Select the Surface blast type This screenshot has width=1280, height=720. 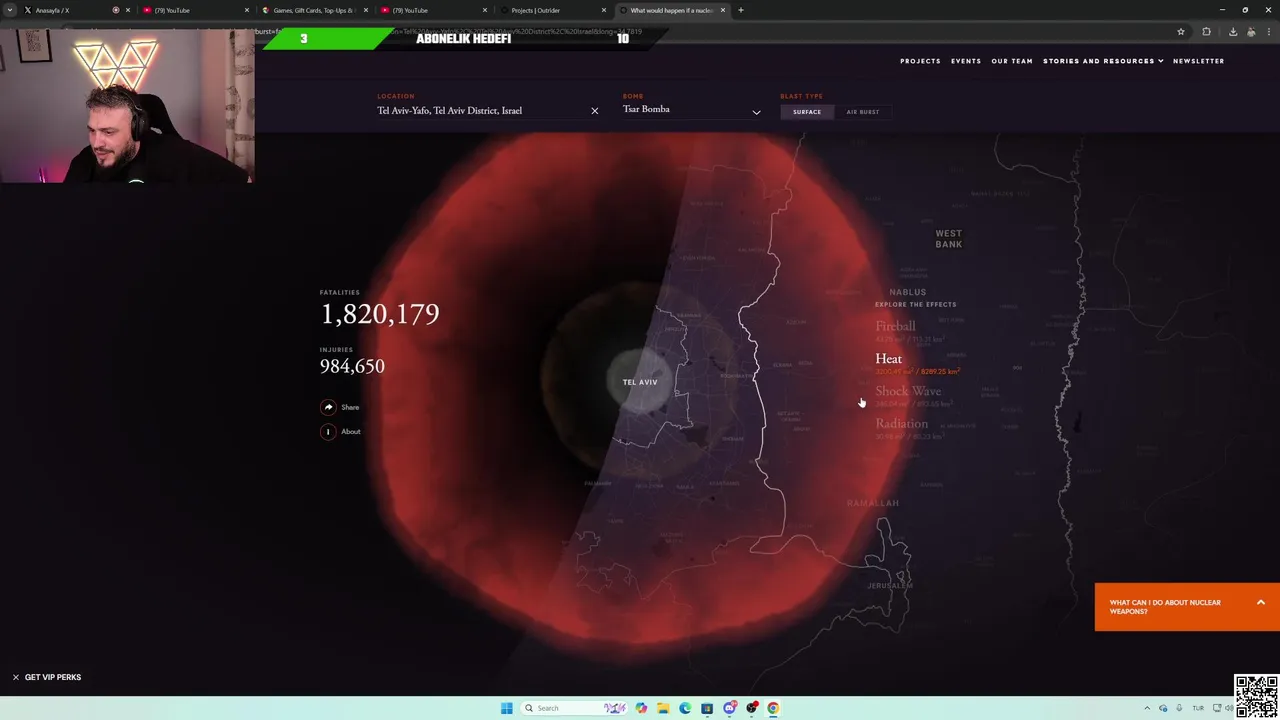click(x=807, y=112)
